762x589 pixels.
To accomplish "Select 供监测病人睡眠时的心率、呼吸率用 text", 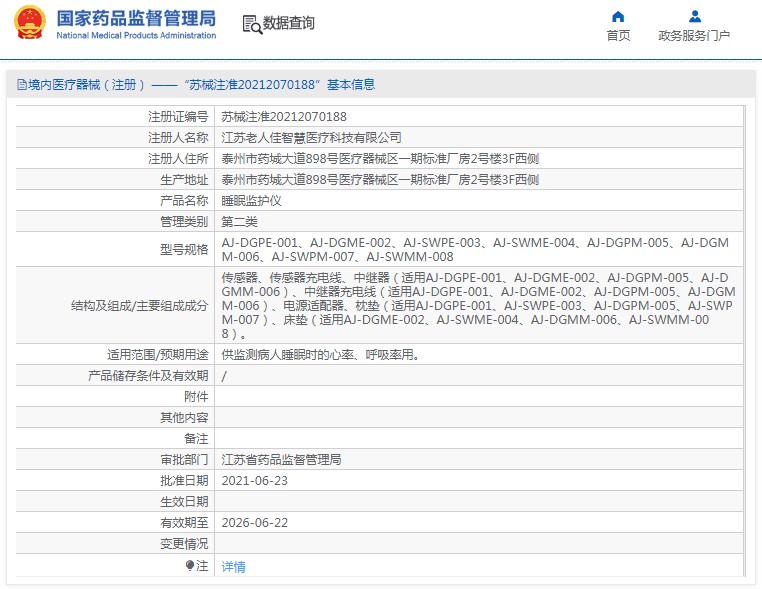I will (321, 355).
